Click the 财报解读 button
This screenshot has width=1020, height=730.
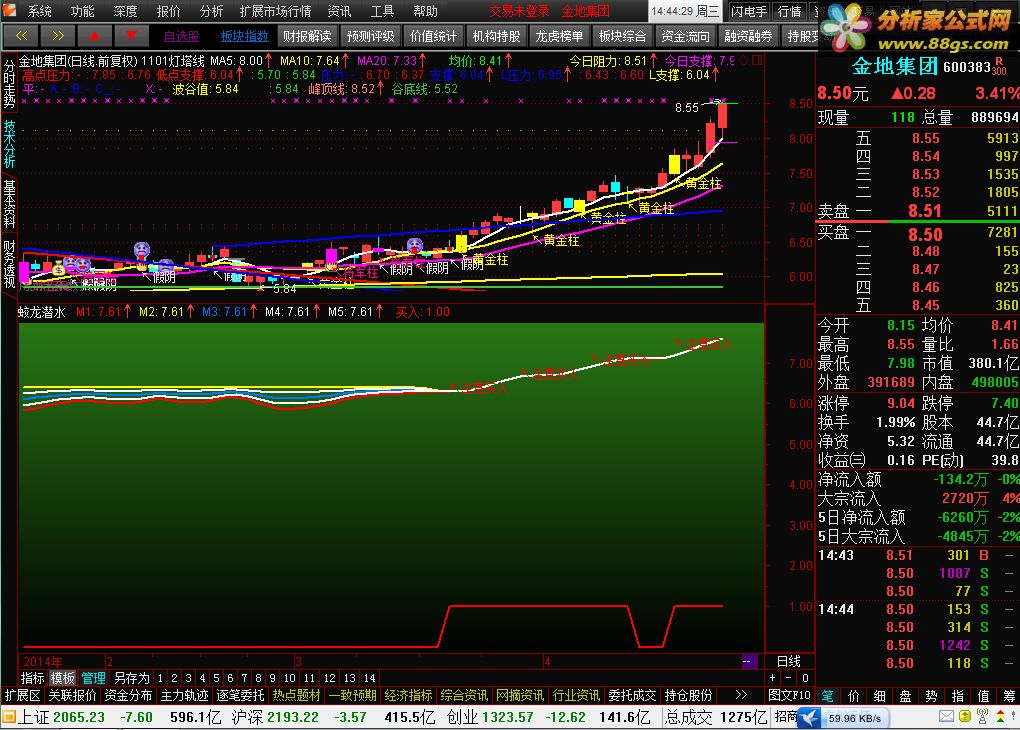[x=307, y=36]
